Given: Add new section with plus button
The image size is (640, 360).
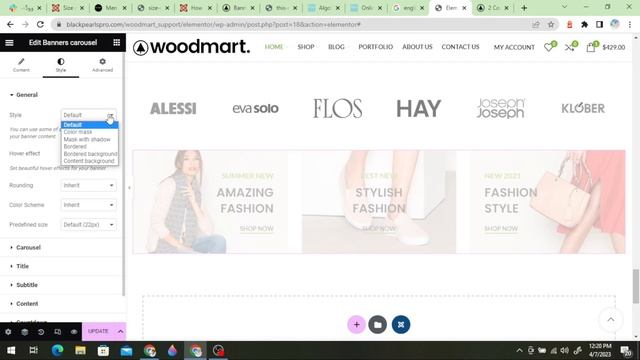Looking at the screenshot, I should [x=356, y=325].
